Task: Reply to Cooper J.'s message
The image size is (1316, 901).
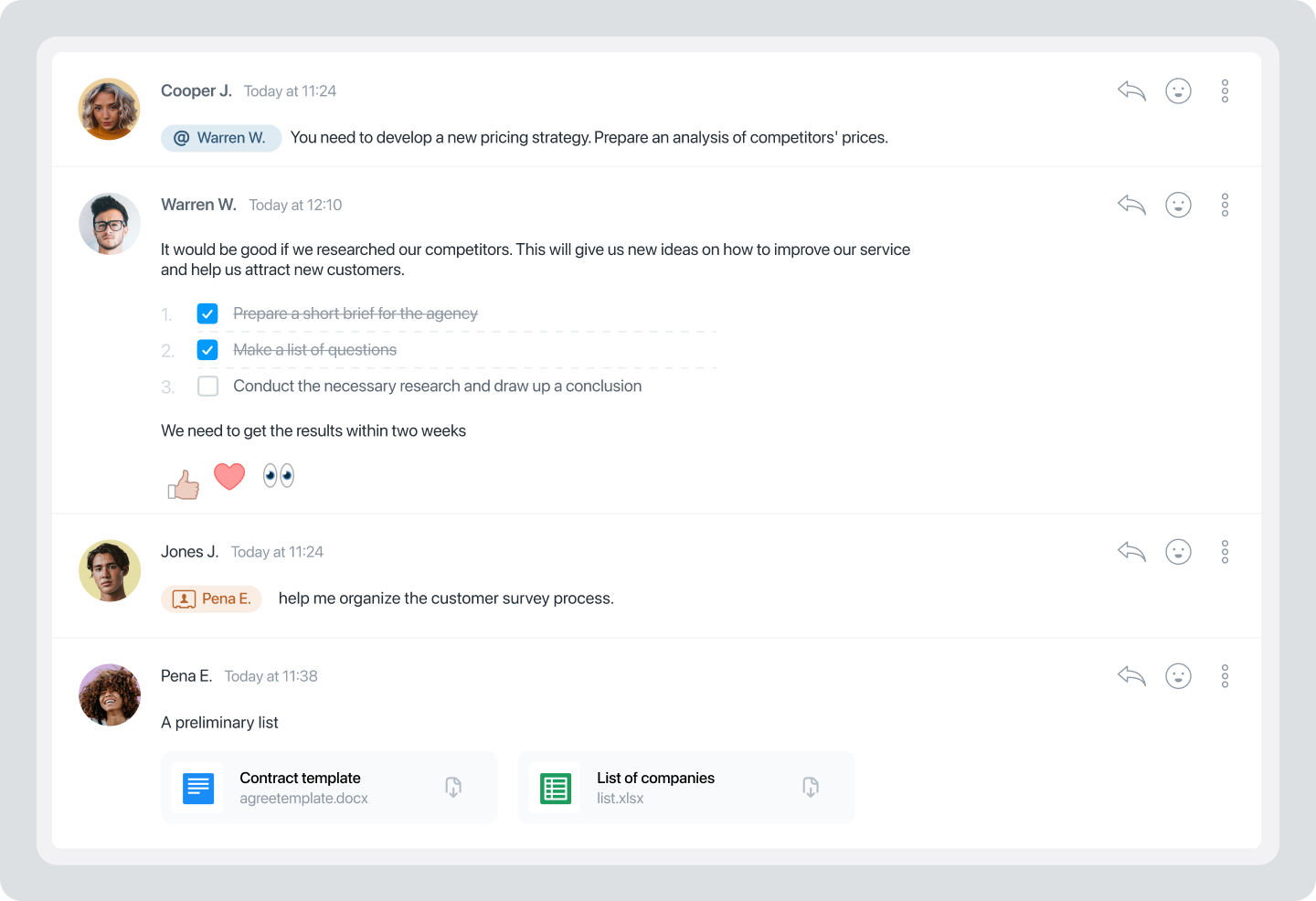Action: click(x=1131, y=90)
